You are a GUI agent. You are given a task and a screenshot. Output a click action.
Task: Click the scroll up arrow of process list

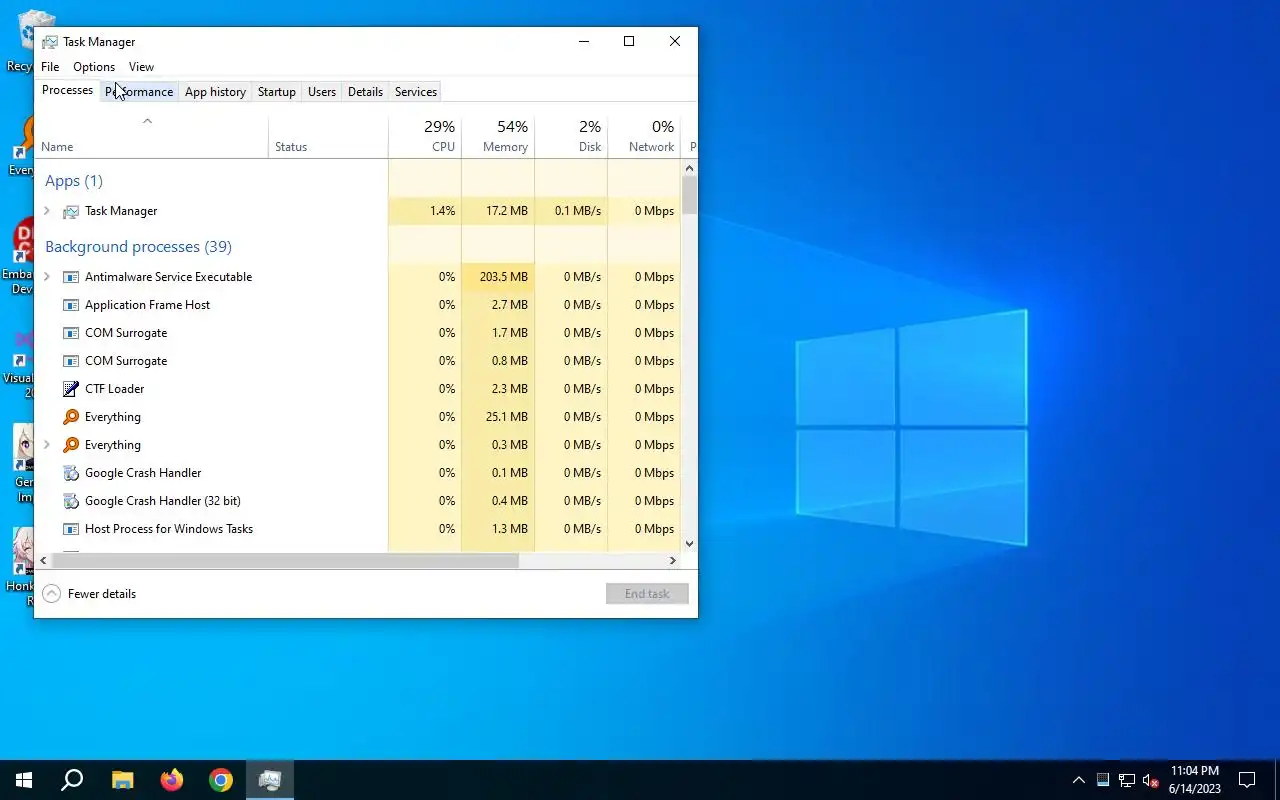coord(689,168)
